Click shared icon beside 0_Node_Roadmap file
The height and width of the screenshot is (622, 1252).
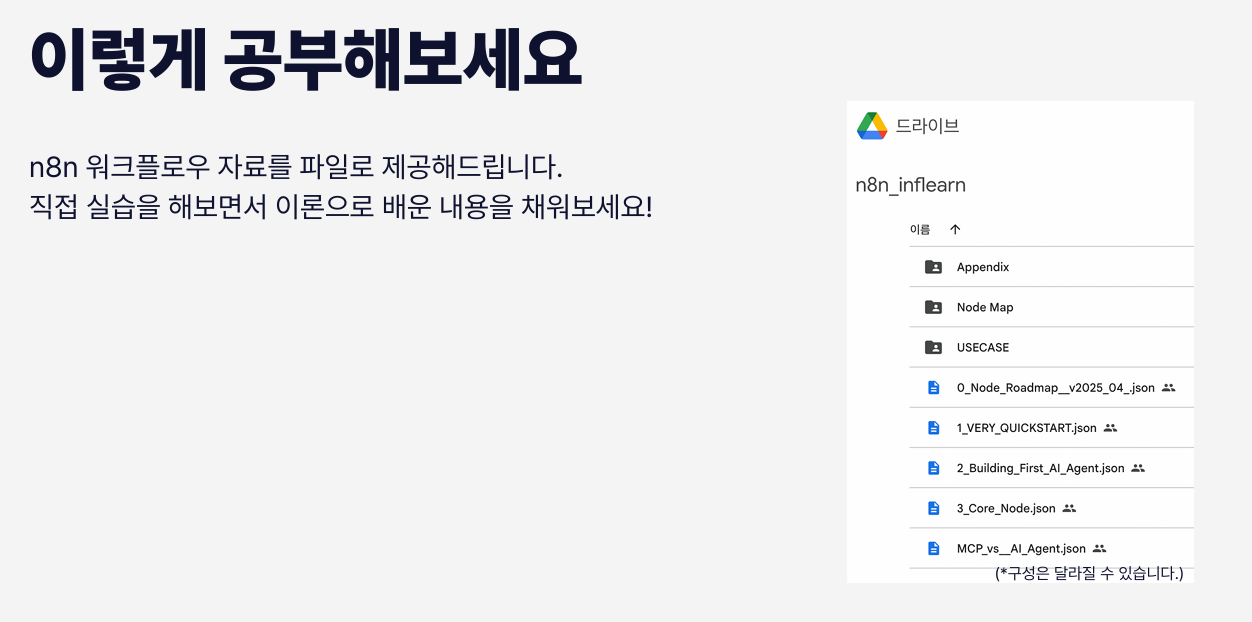pos(1169,387)
